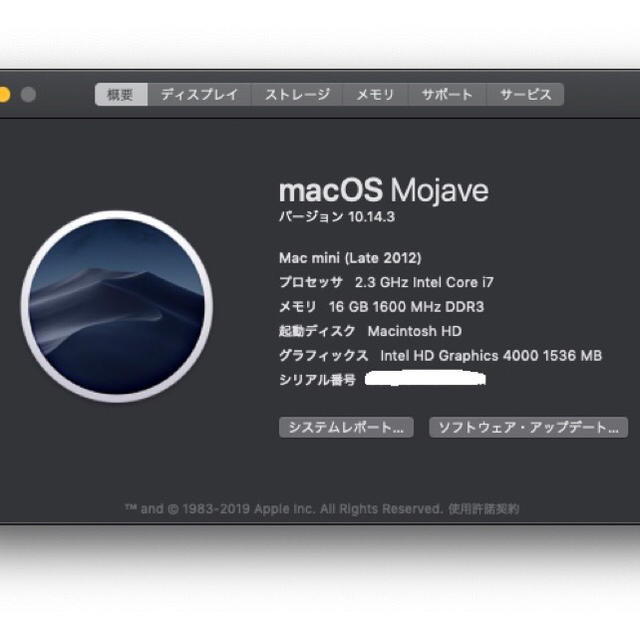Viewport: 640px width, 640px height.
Task: Open the ディスプレイ tab
Action: 200,95
